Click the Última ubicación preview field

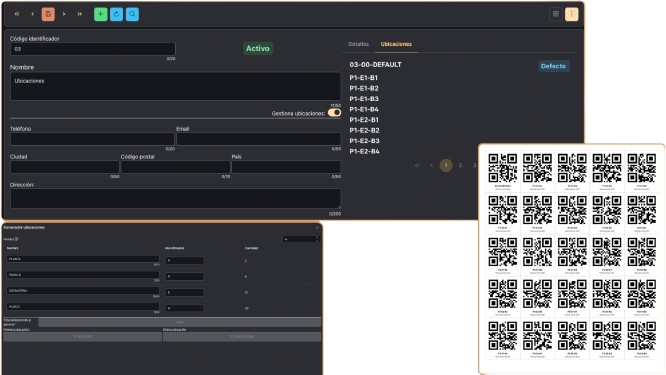point(242,337)
